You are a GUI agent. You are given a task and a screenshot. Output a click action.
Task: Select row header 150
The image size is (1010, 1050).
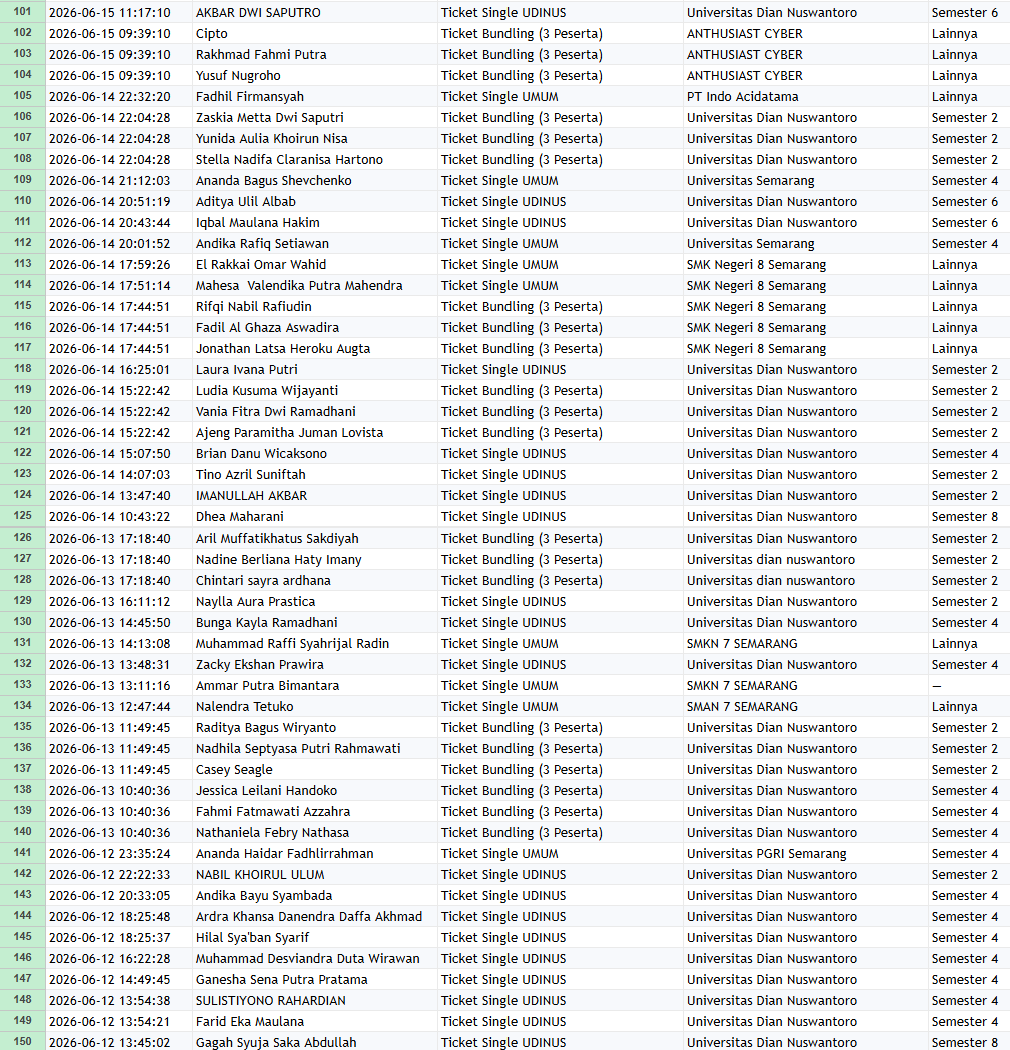tap(23, 1042)
